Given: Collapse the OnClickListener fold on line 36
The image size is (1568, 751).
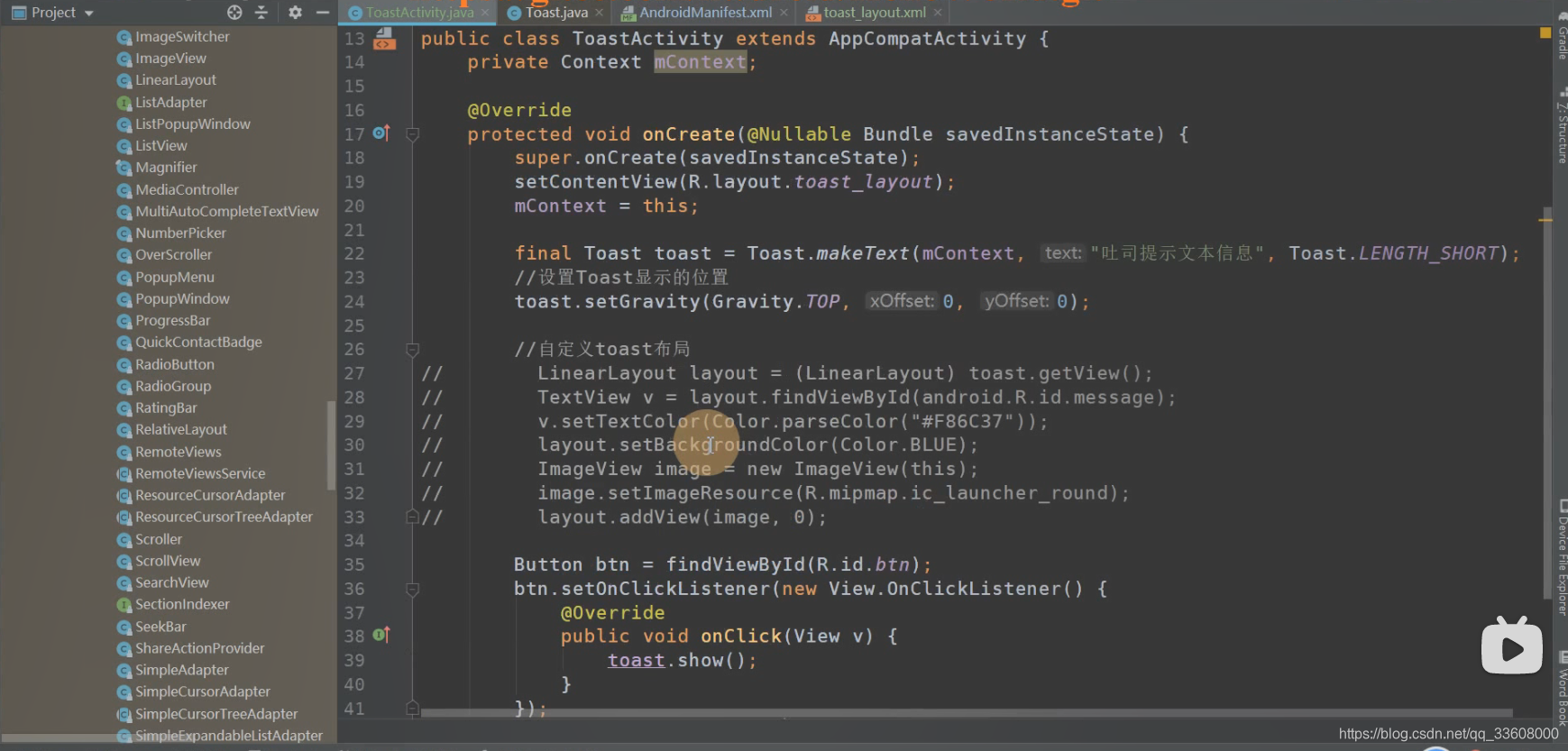Looking at the screenshot, I should pos(412,589).
